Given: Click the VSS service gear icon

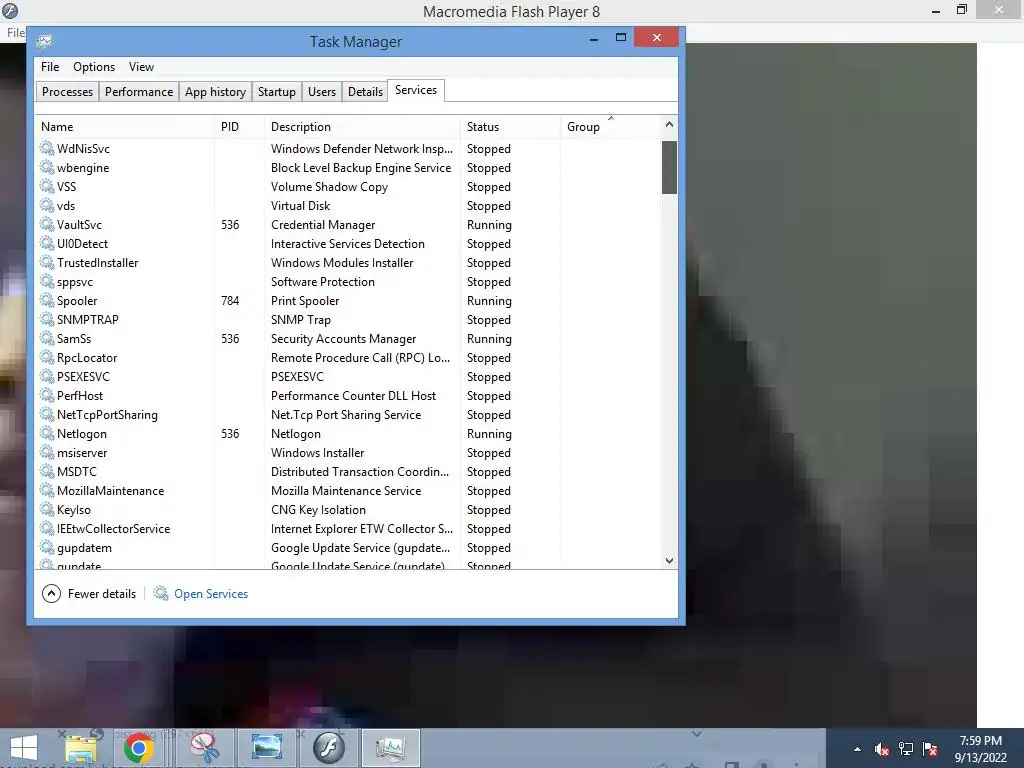Looking at the screenshot, I should (x=47, y=186).
